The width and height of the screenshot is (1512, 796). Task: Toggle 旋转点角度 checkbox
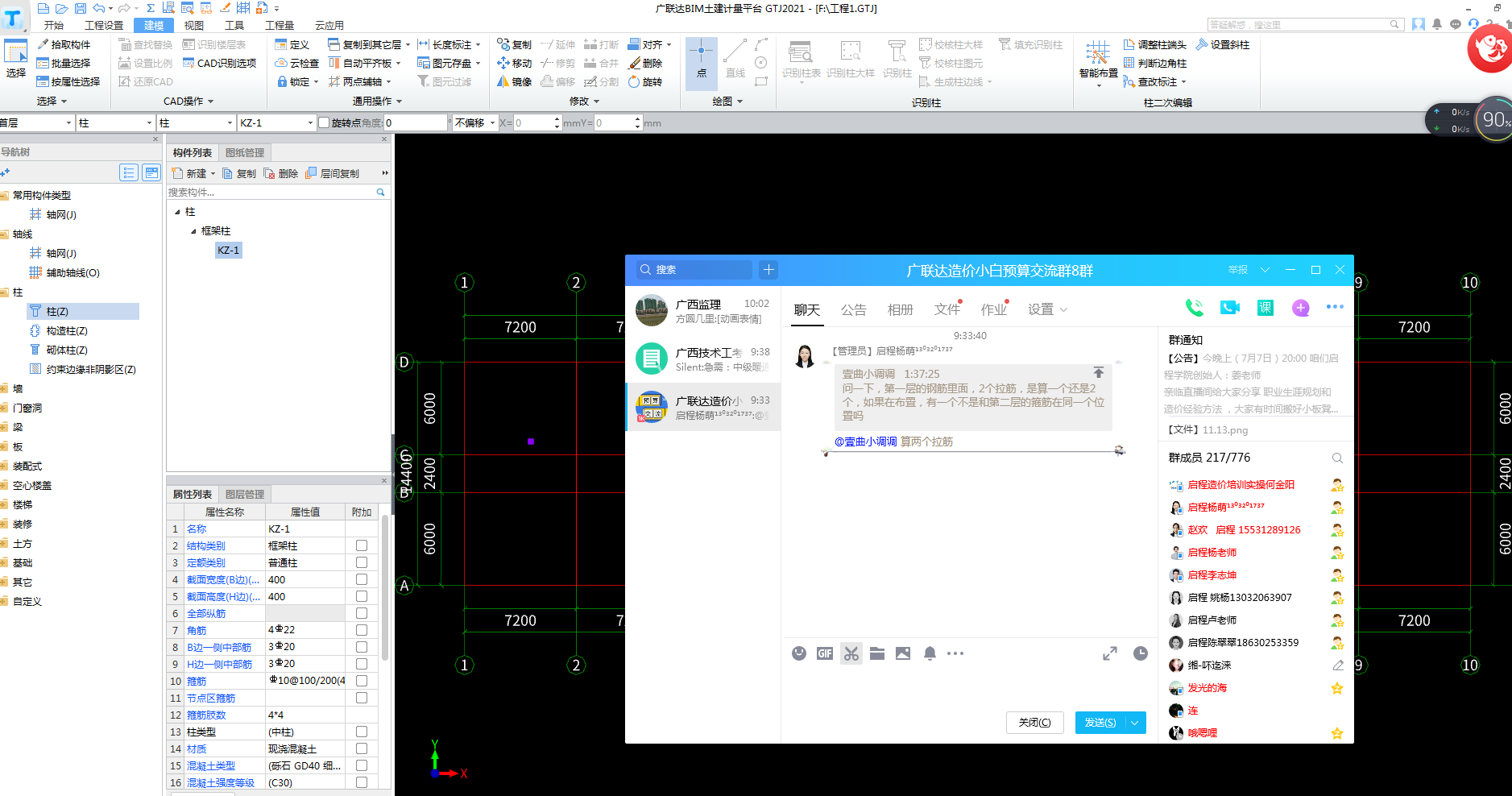[x=324, y=122]
